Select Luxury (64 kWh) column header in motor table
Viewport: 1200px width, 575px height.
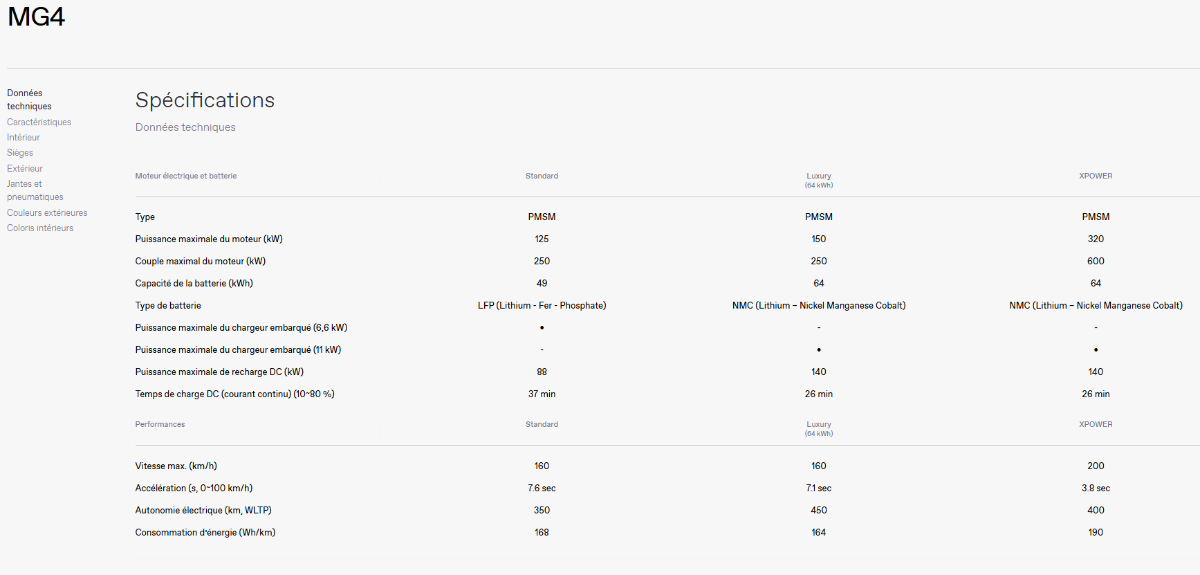819,180
